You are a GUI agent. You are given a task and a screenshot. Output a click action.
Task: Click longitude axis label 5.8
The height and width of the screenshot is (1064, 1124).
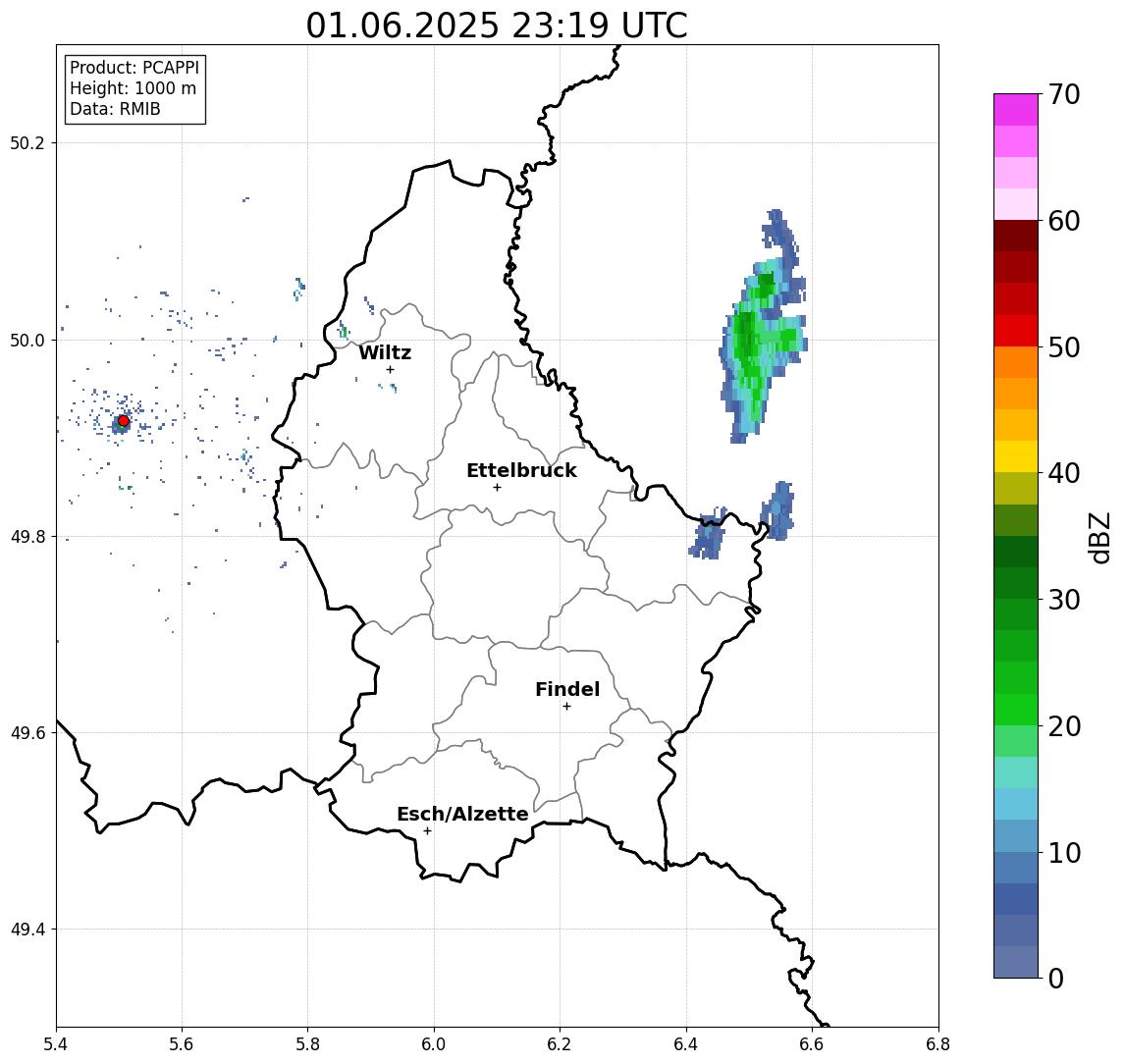[x=307, y=1044]
